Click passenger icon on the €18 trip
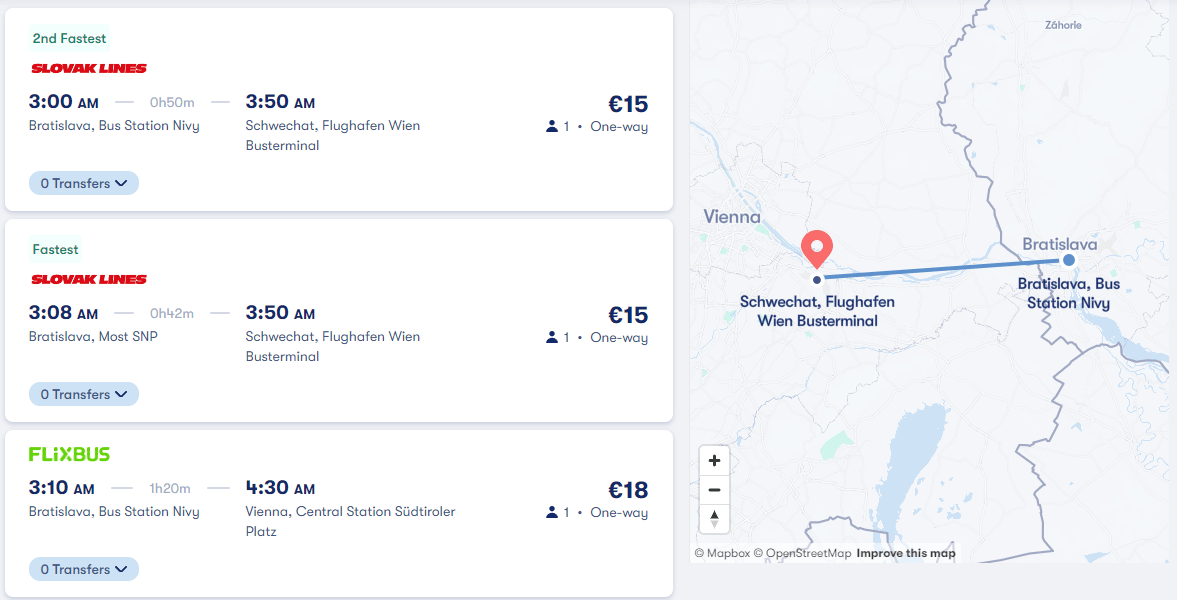Viewport: 1177px width, 600px height. point(552,512)
